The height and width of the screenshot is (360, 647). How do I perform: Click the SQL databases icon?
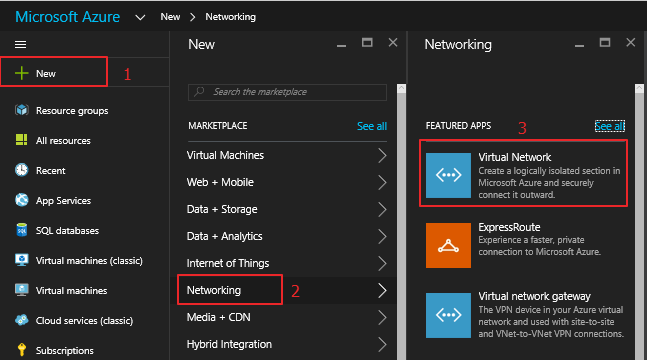pyautogui.click(x=21, y=230)
